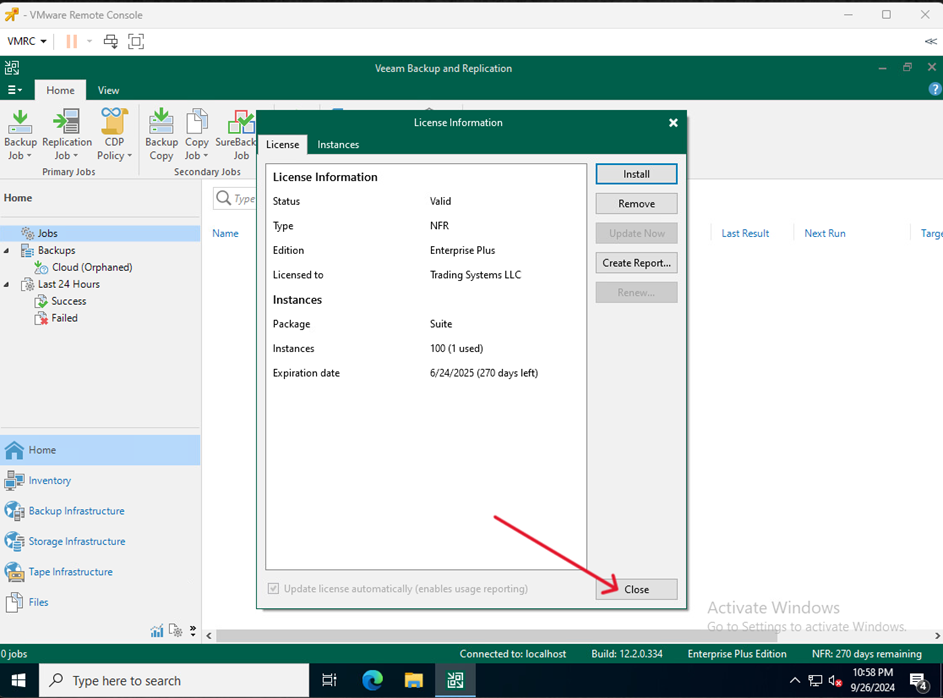943x698 pixels.
Task: Open Tape Infrastructure view
Action: pos(70,572)
